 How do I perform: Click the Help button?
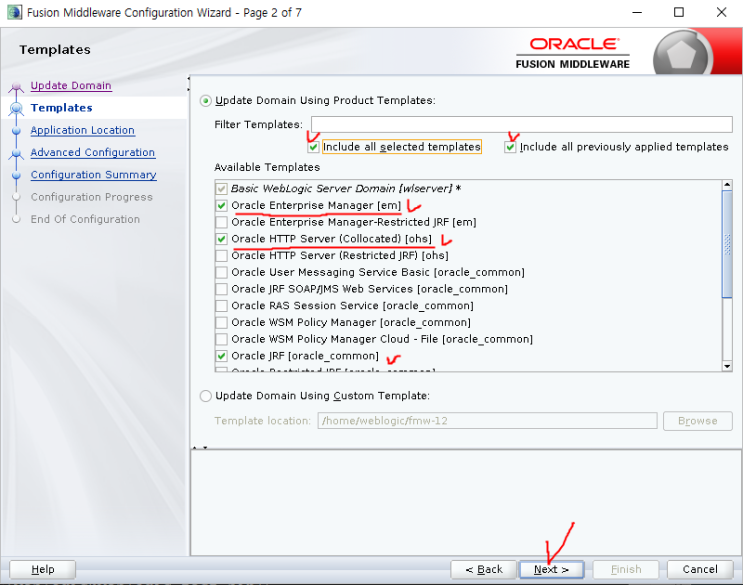tap(43, 569)
